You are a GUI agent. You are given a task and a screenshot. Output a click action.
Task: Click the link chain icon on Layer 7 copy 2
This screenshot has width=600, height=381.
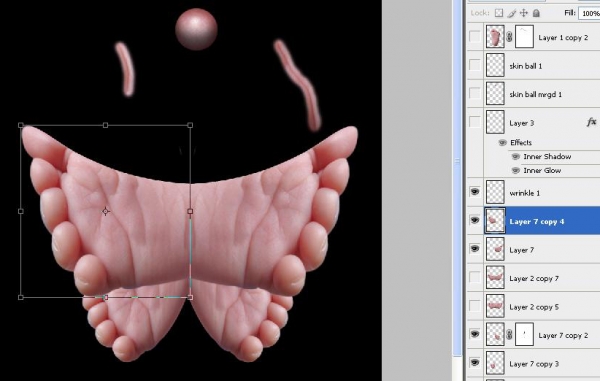509,335
